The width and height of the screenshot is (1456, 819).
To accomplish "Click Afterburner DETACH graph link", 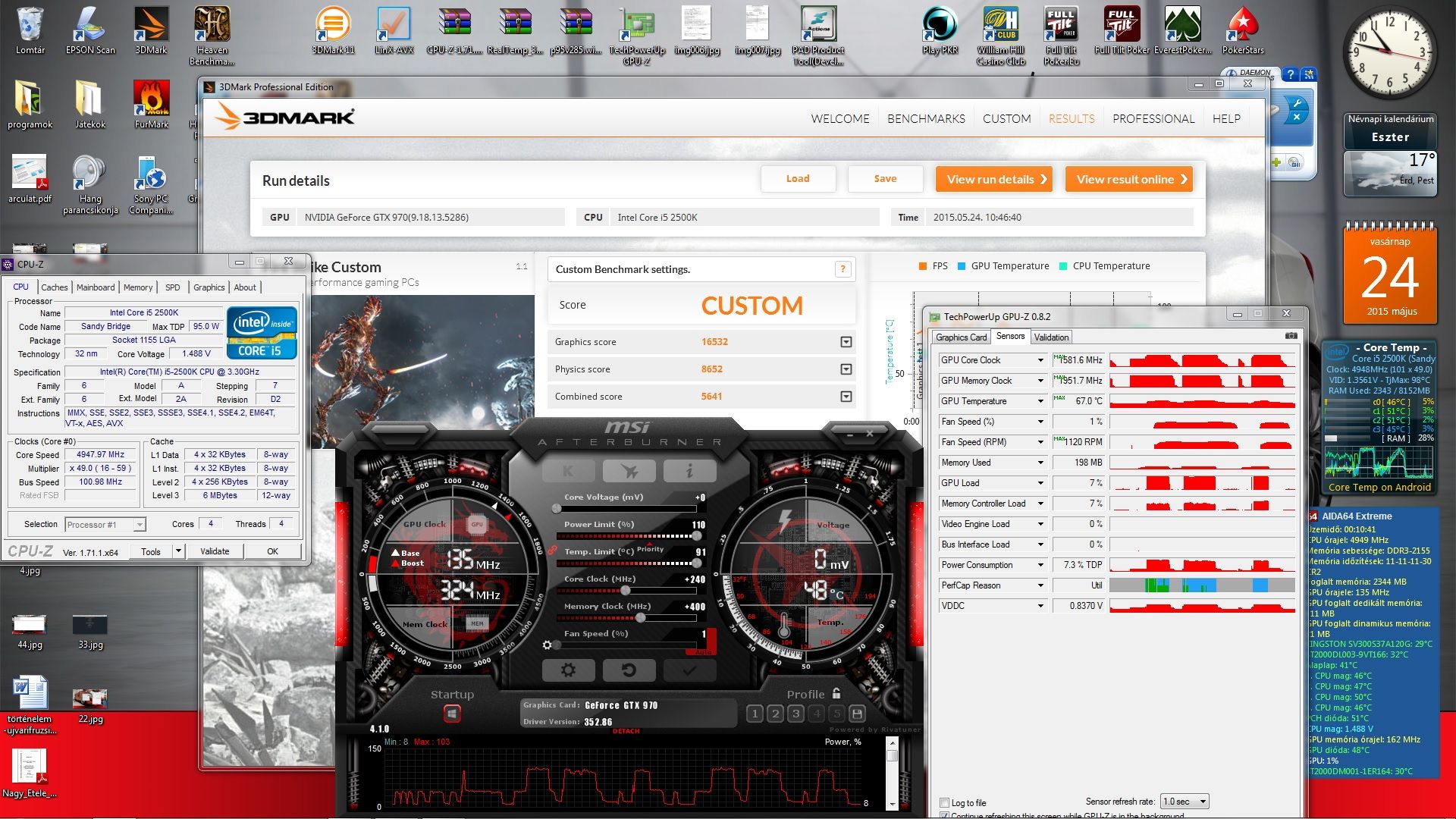I will click(626, 731).
